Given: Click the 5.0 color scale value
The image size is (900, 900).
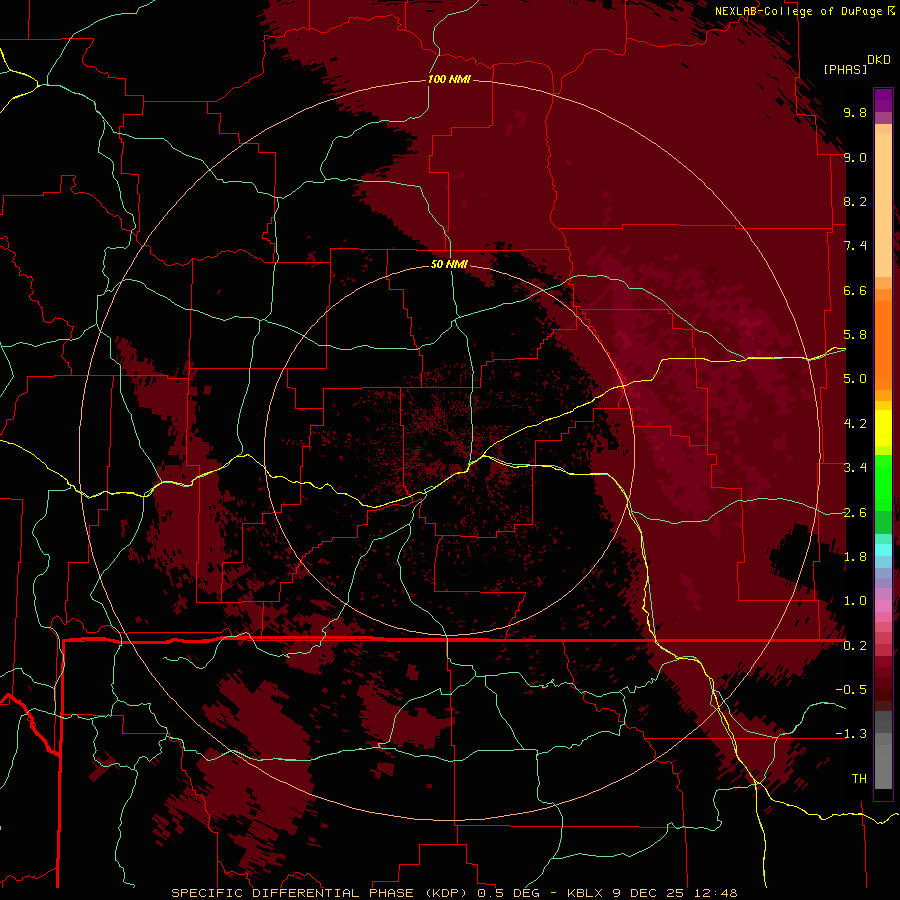Looking at the screenshot, I should [x=855, y=379].
